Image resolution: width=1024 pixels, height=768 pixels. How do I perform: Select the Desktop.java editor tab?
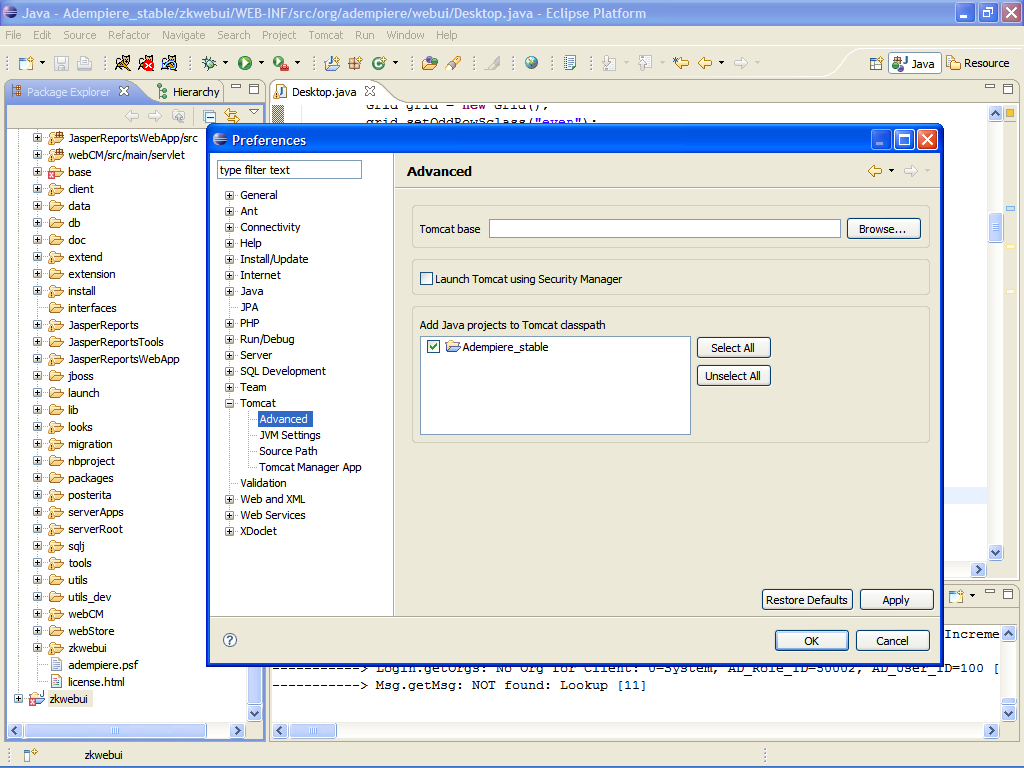[323, 92]
